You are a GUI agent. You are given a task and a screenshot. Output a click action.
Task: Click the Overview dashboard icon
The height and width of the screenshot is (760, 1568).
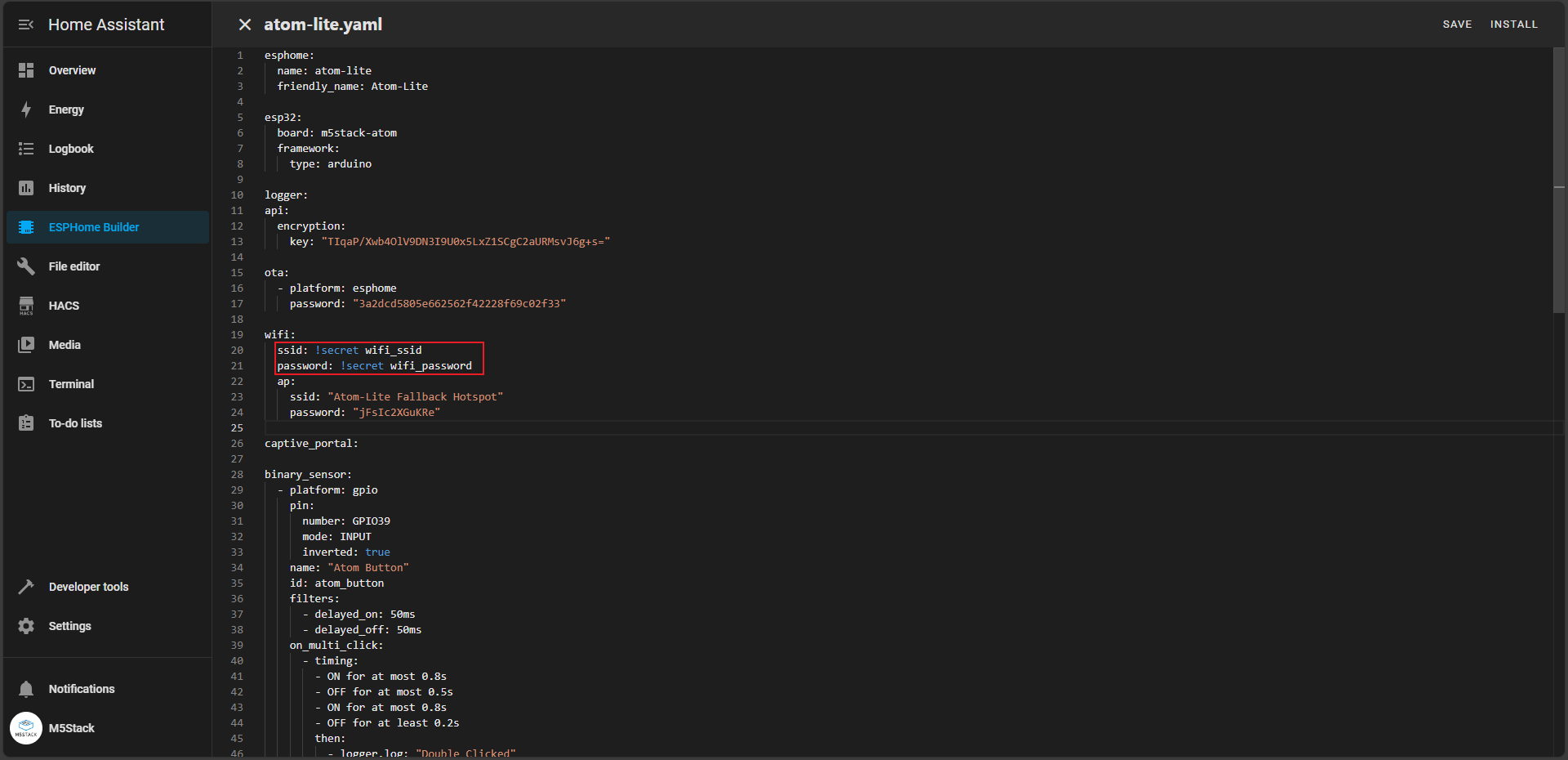(26, 70)
